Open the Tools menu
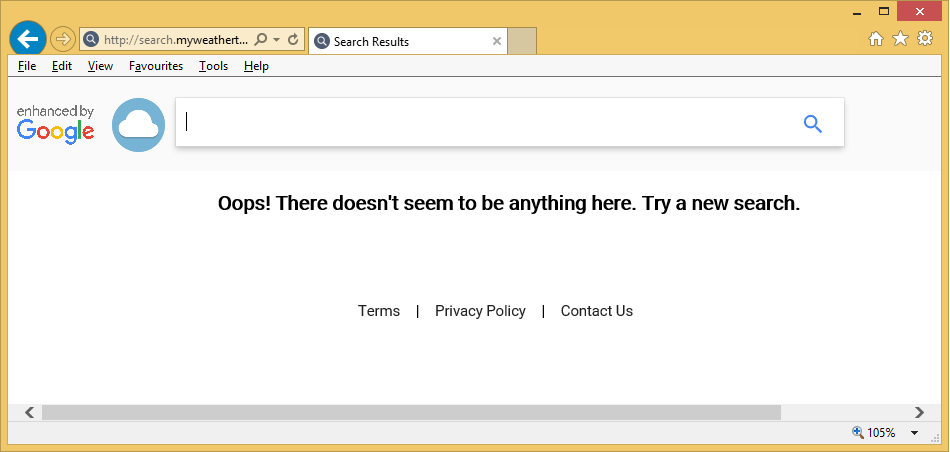 [213, 66]
